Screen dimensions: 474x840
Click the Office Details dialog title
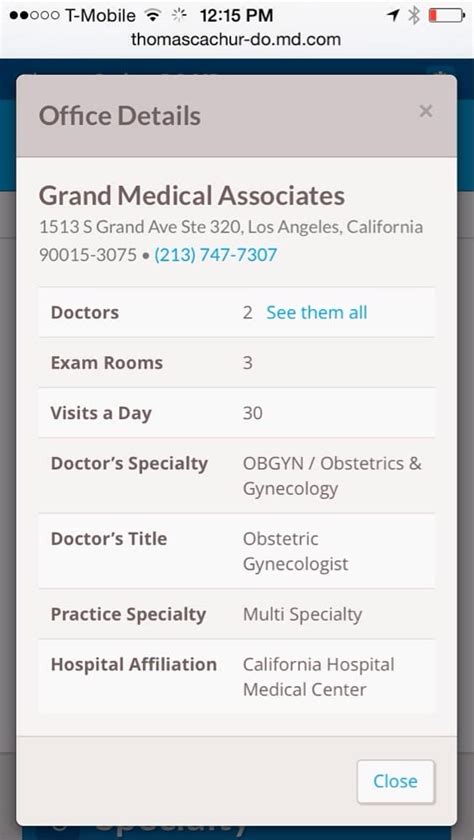tap(120, 116)
